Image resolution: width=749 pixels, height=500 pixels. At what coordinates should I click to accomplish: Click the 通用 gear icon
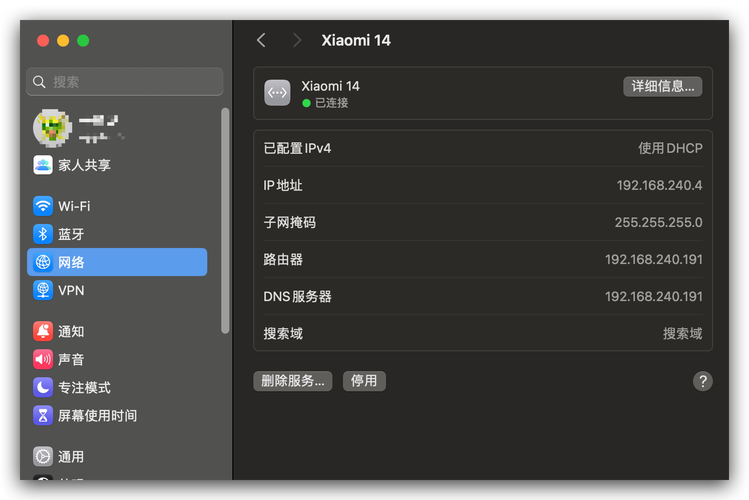pos(43,457)
